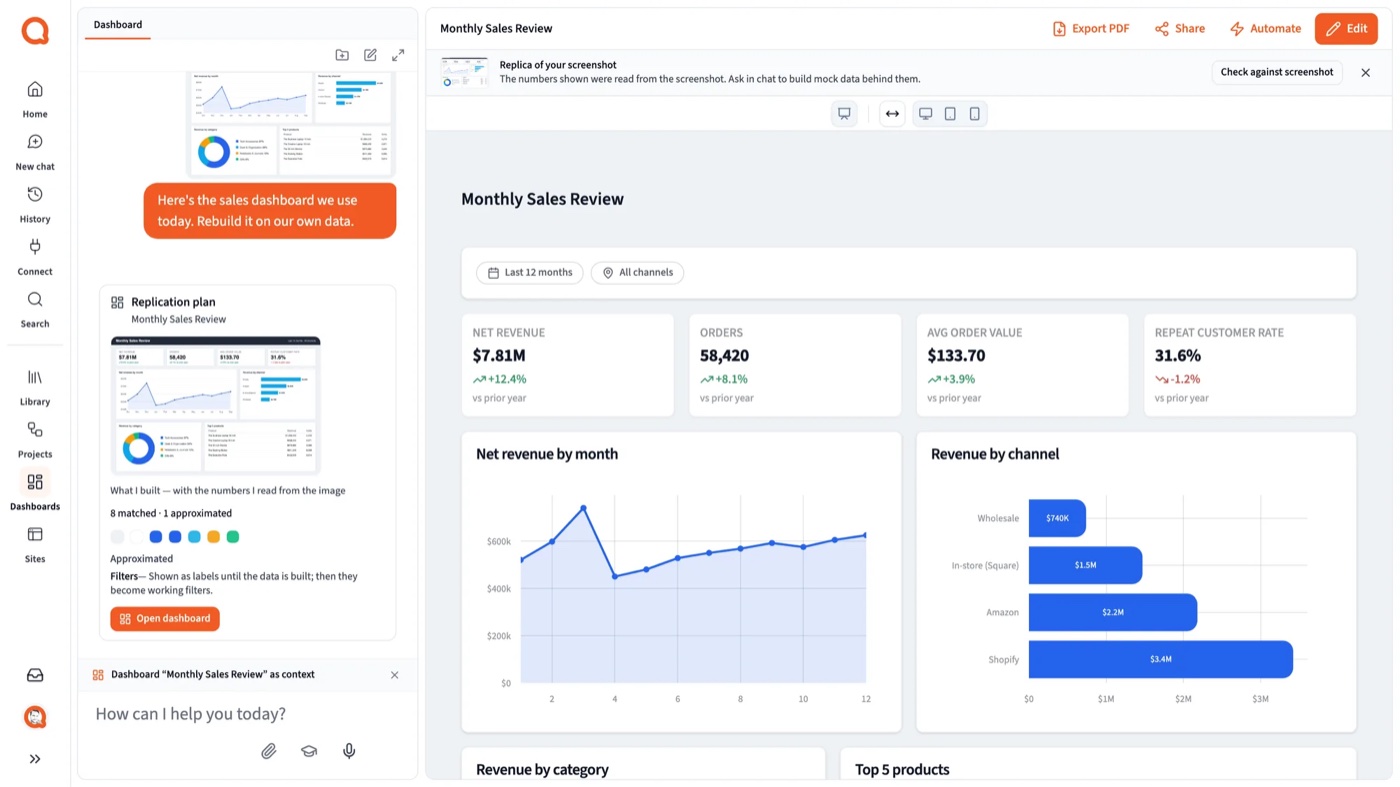Open Sites in the sidebar
The image size is (1400, 787).
tap(35, 544)
